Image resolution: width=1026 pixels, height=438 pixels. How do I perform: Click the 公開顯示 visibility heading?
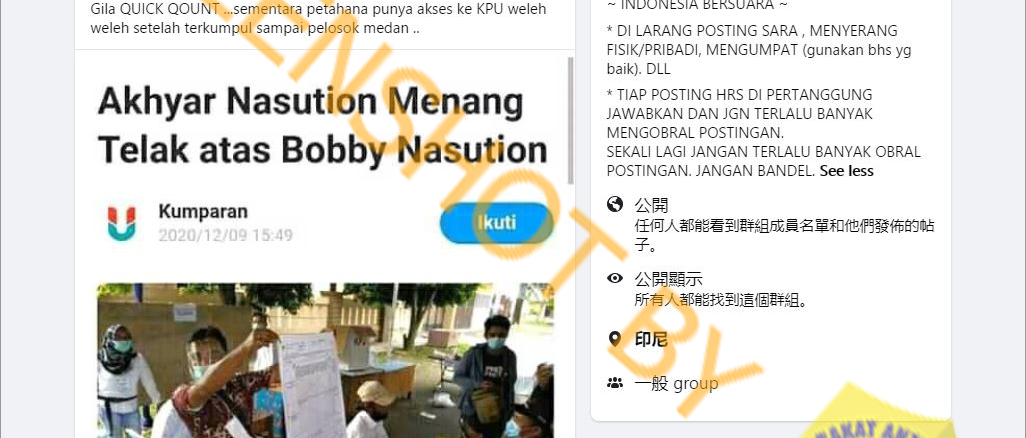[668, 279]
